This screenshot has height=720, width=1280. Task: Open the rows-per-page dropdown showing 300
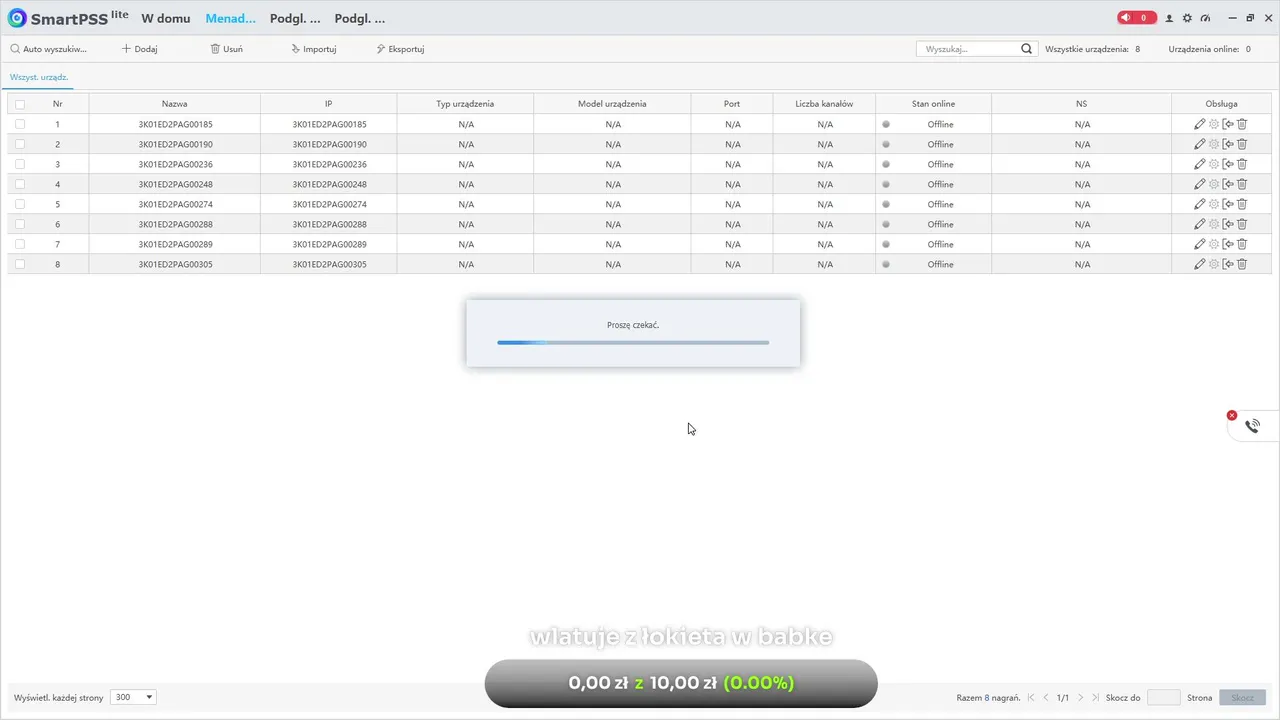pos(133,697)
